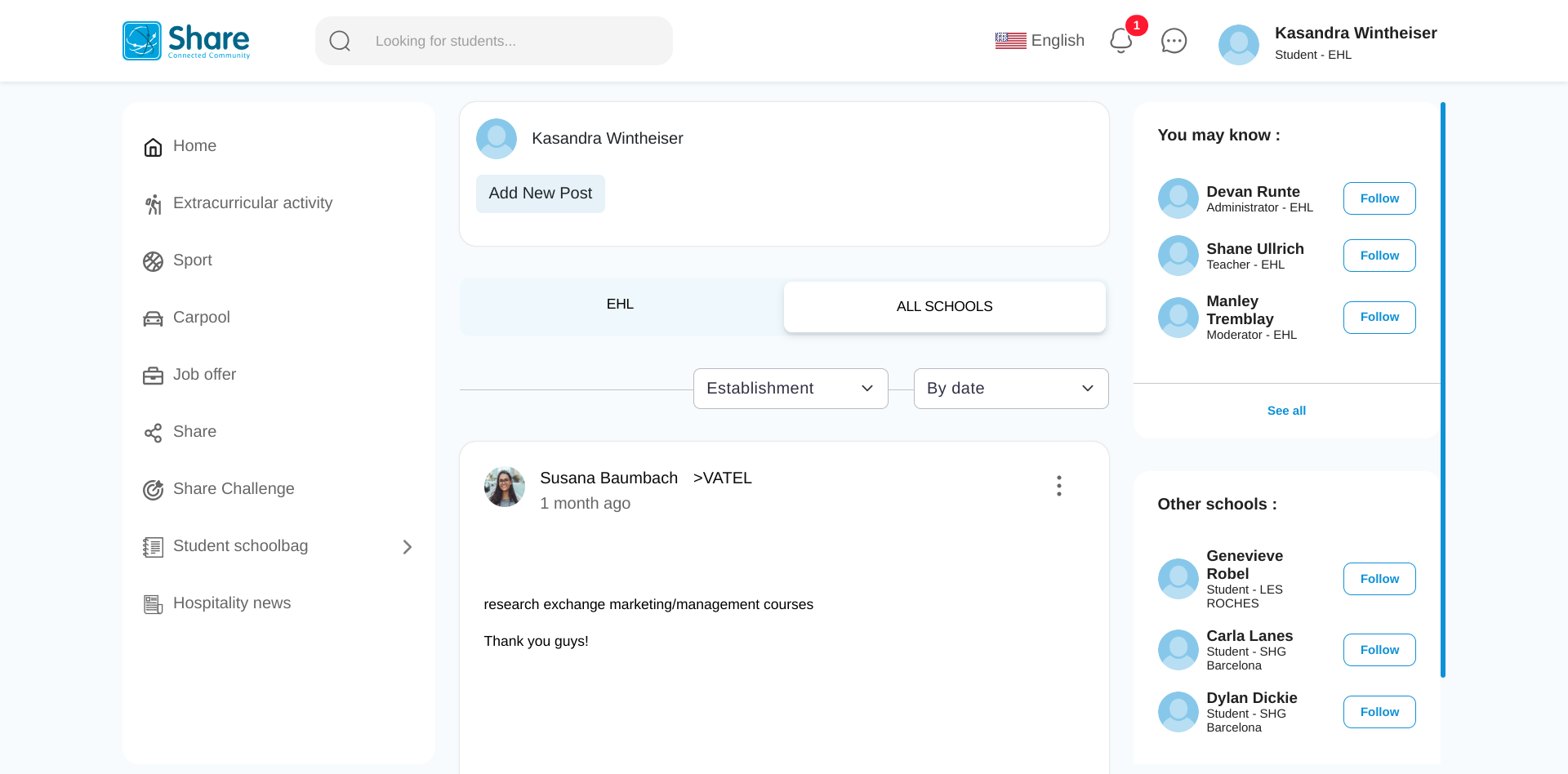Select the Share network icon
1568x774 pixels.
[x=153, y=433]
